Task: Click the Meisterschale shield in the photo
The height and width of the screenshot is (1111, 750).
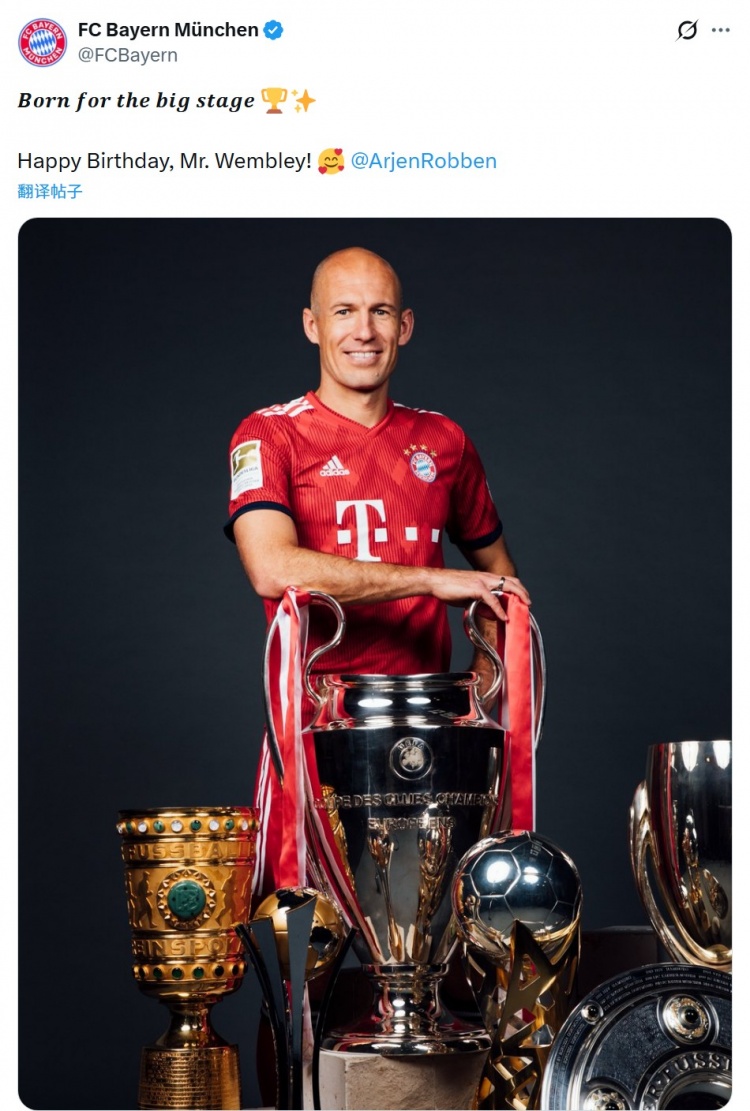Action: tap(641, 1038)
